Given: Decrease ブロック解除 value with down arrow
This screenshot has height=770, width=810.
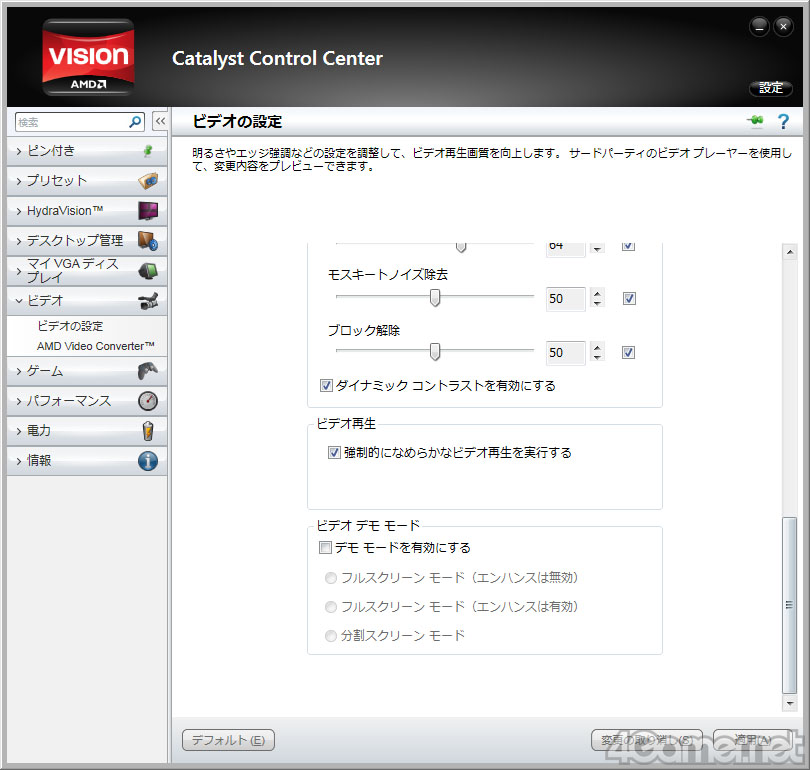Looking at the screenshot, I should pyautogui.click(x=597, y=357).
